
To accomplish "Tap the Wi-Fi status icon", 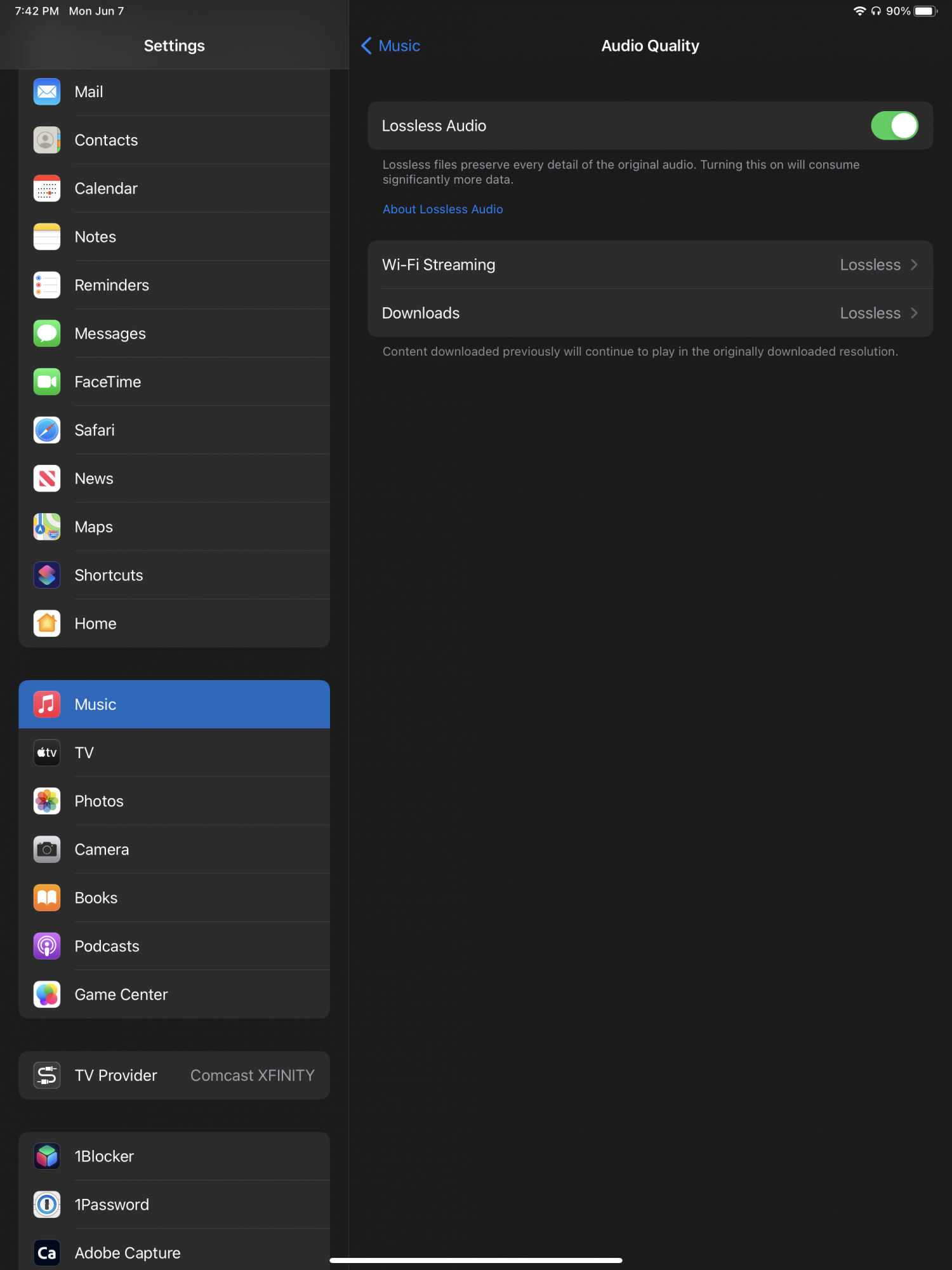I will coord(860,11).
